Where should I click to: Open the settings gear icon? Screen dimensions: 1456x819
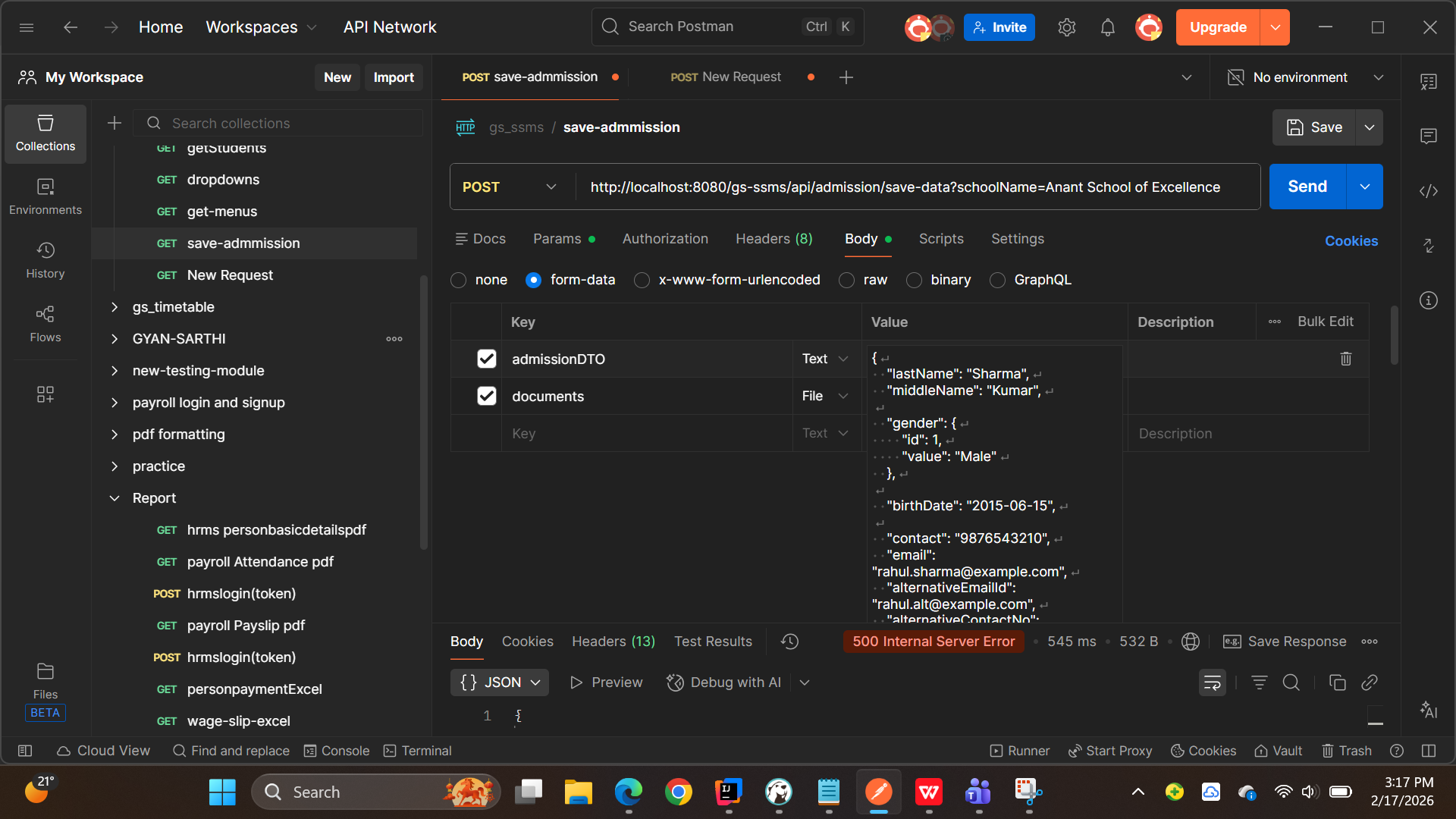click(x=1067, y=27)
